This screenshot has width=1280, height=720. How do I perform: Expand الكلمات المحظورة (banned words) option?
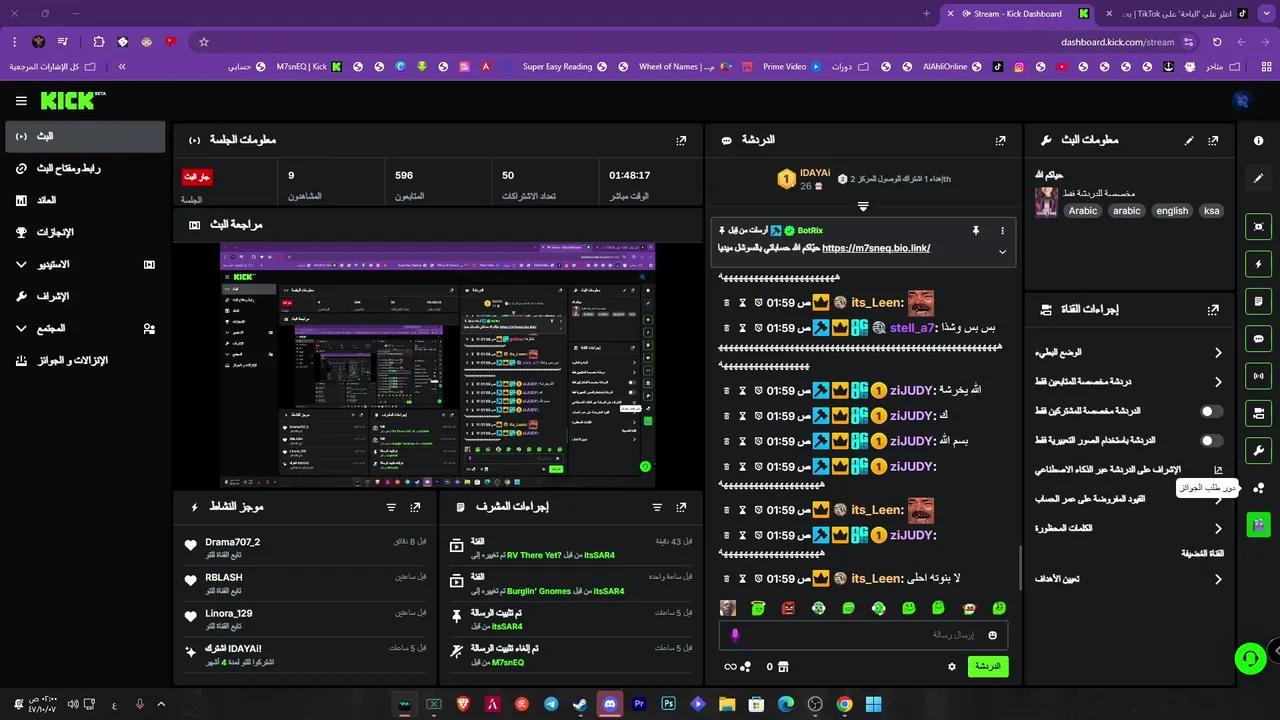click(1218, 528)
